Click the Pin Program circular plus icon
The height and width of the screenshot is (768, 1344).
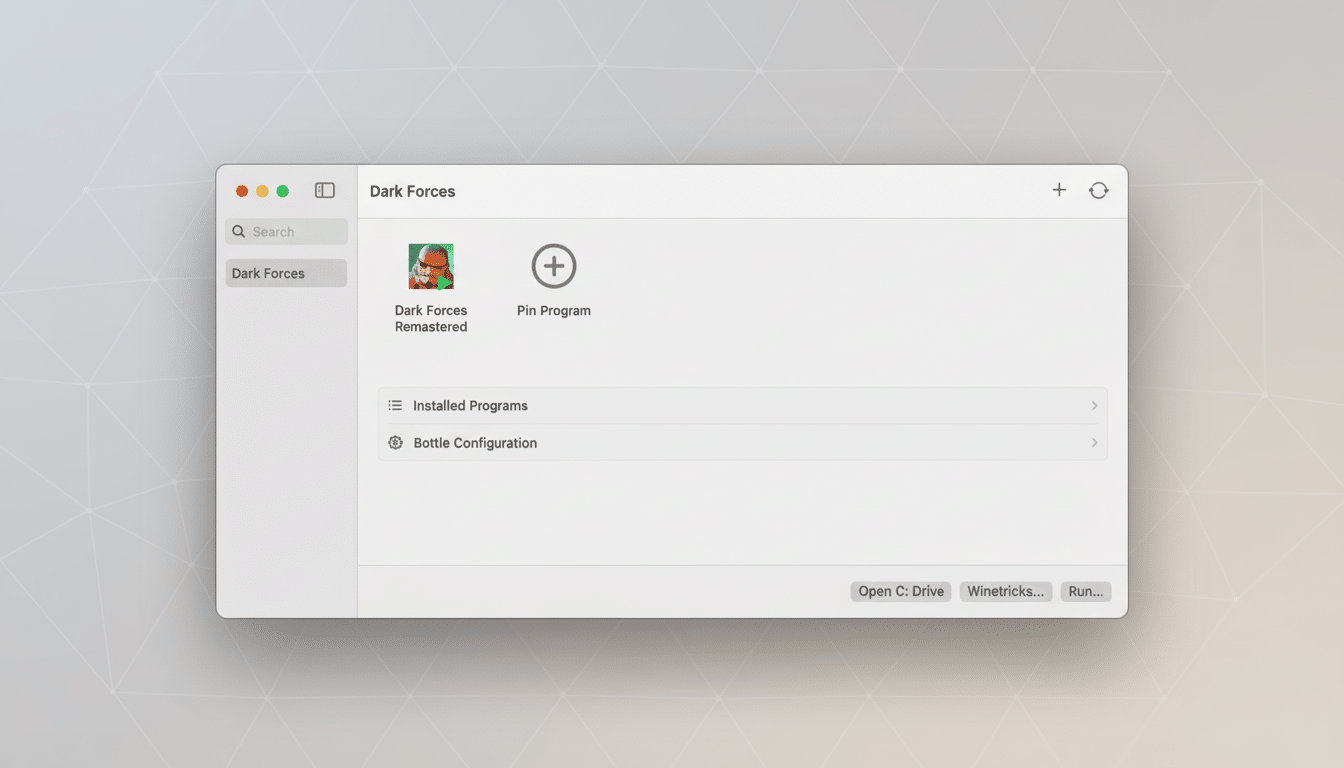[553, 266]
